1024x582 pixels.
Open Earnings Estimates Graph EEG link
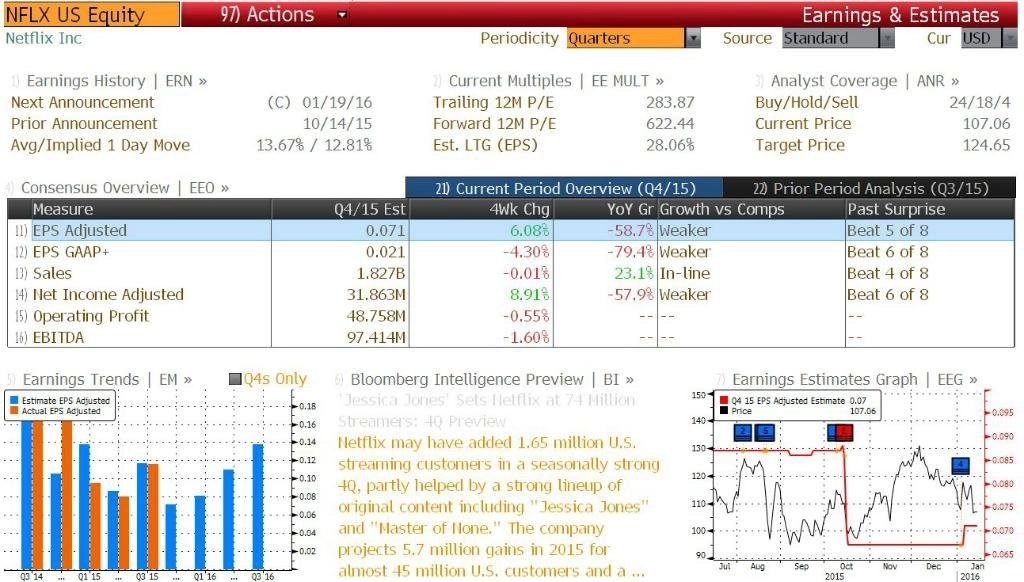tap(855, 380)
